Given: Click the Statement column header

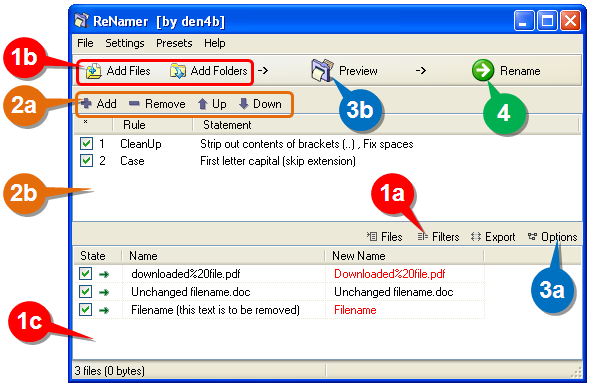Looking at the screenshot, I should (386, 125).
